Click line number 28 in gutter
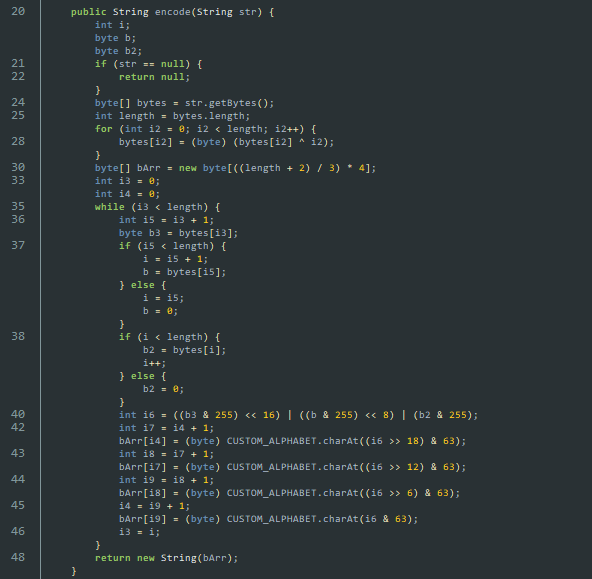 (18, 141)
